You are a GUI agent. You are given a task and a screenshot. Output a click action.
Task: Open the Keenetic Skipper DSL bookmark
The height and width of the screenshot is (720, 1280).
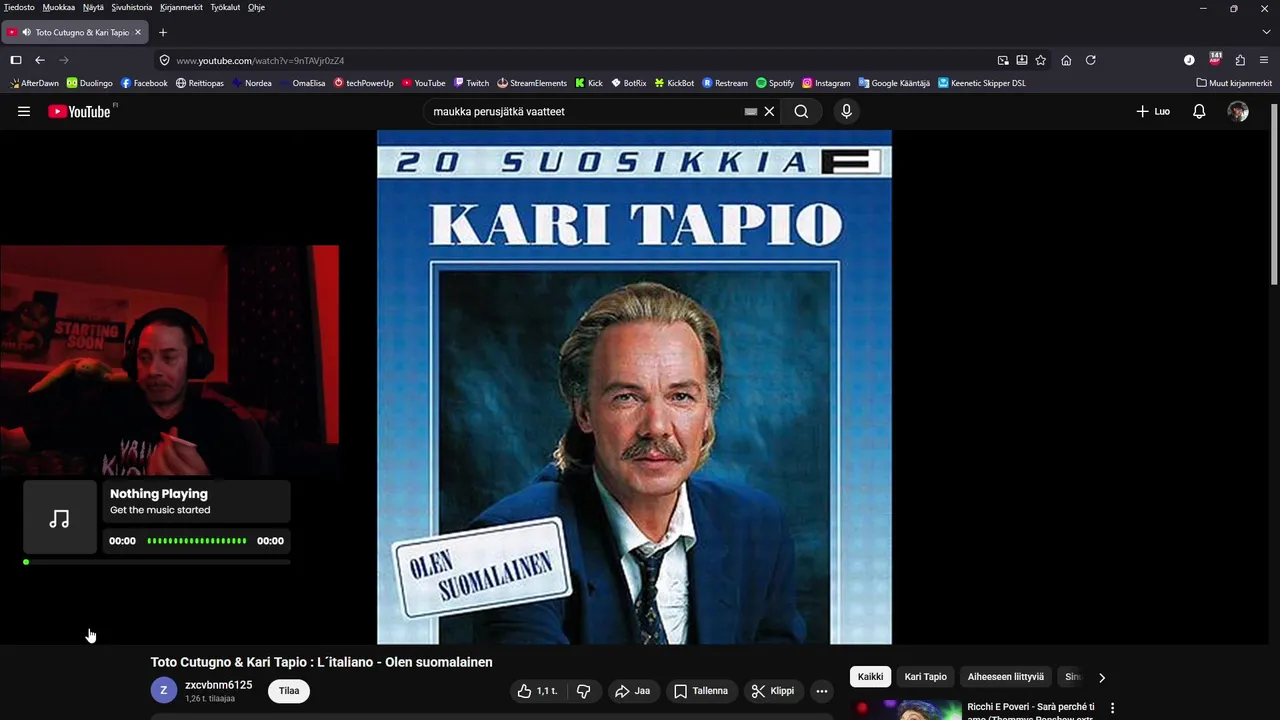(982, 83)
